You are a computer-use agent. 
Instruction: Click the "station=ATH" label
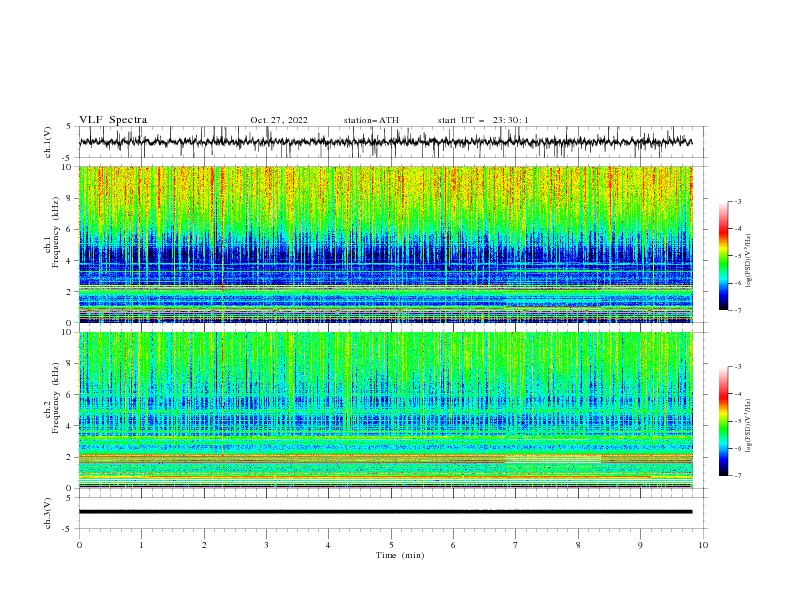pyautogui.click(x=371, y=120)
